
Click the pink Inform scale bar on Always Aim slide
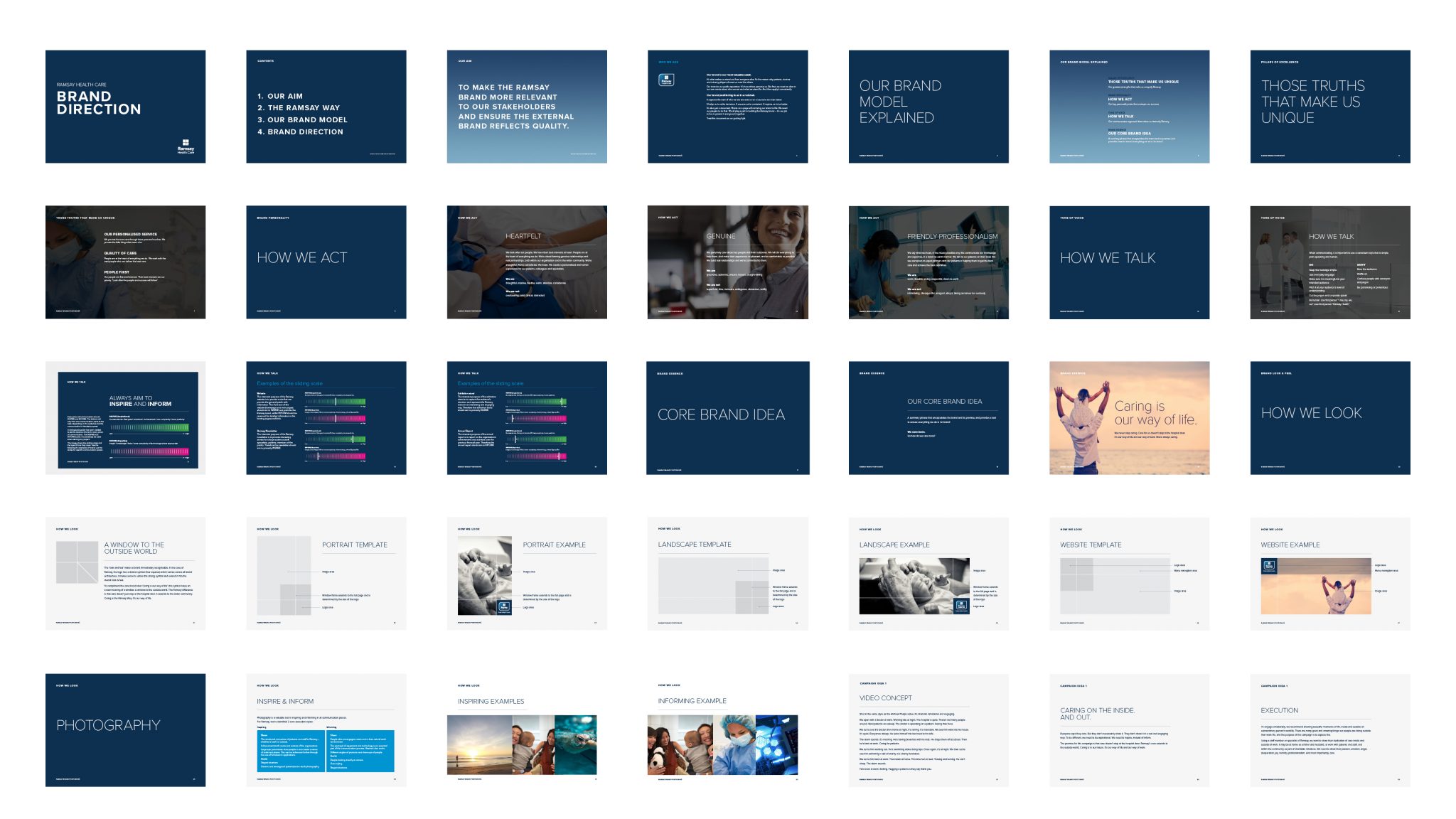[149, 451]
